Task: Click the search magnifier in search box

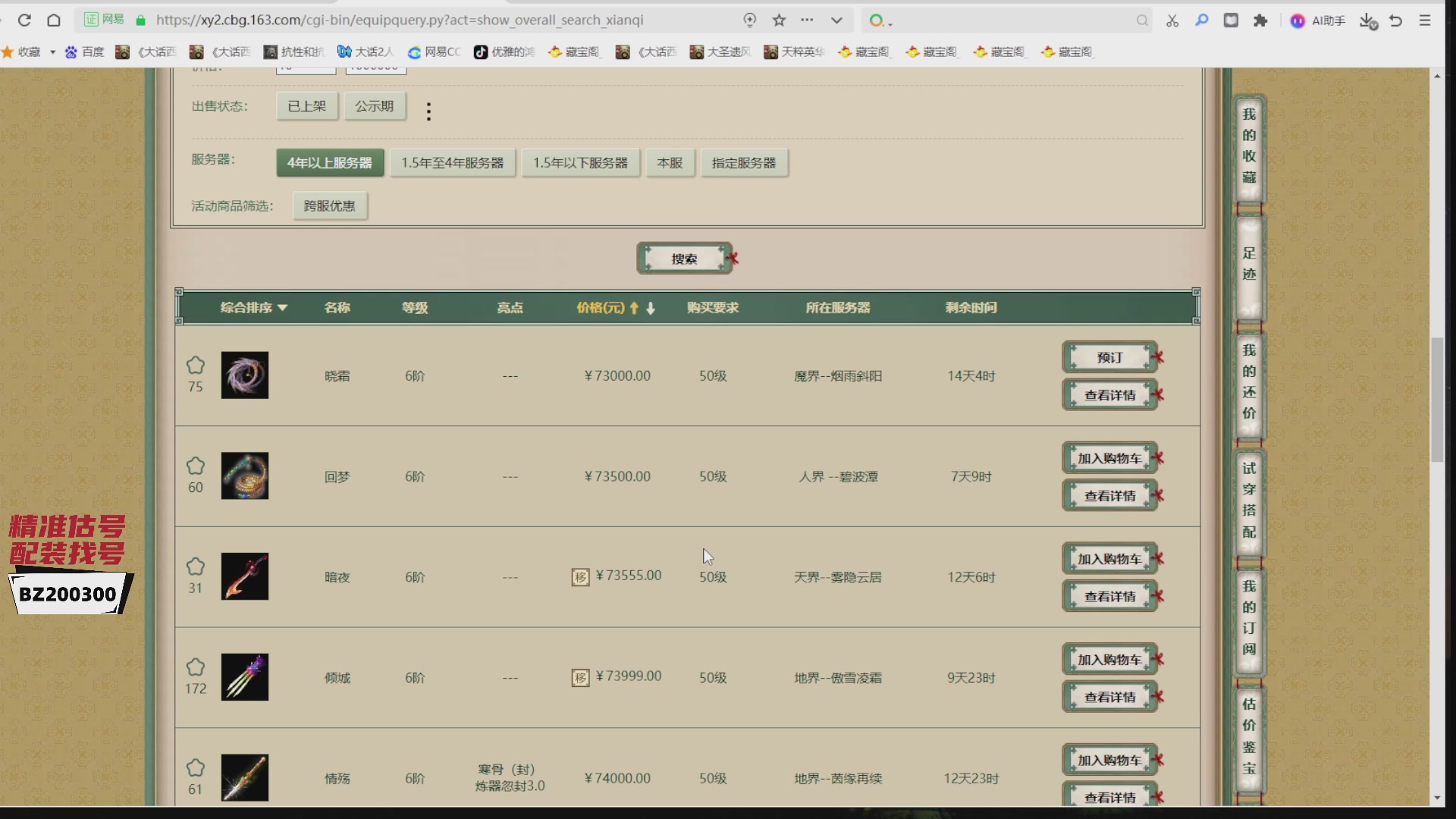Action: pyautogui.click(x=1142, y=20)
